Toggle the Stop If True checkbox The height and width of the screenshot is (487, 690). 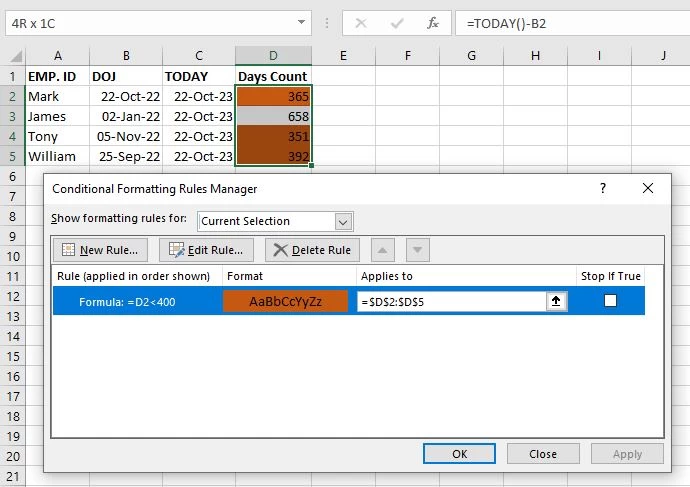[610, 301]
